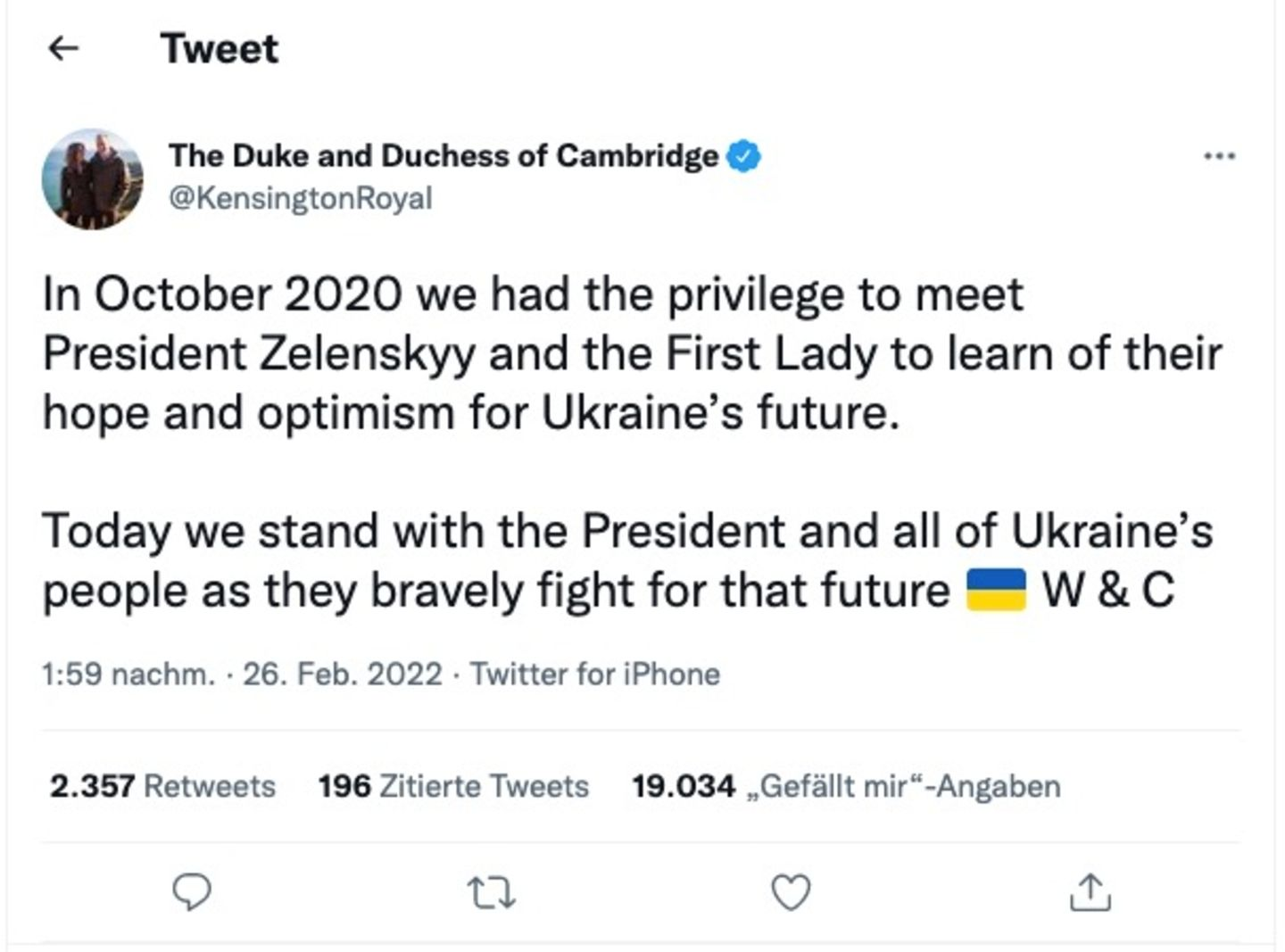Open The Duke and Duchess of Cambridge profile name
This screenshot has width=1285, height=952.
(444, 156)
